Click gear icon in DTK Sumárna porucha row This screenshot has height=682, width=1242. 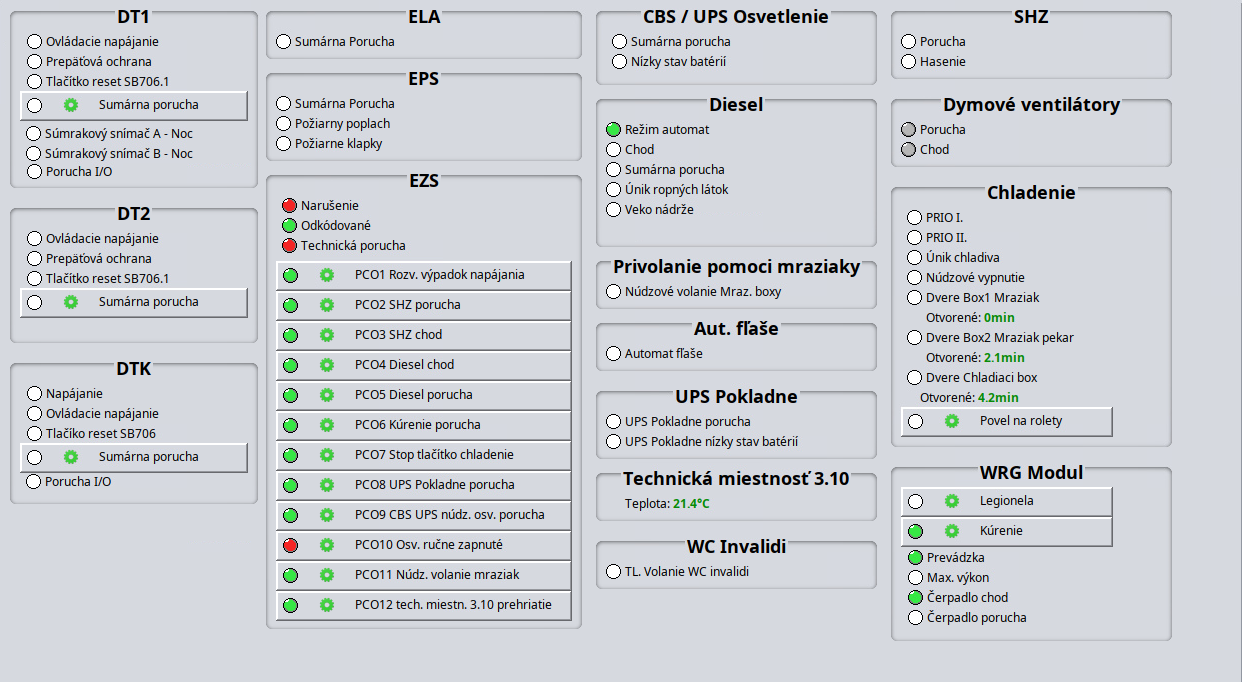pos(71,457)
